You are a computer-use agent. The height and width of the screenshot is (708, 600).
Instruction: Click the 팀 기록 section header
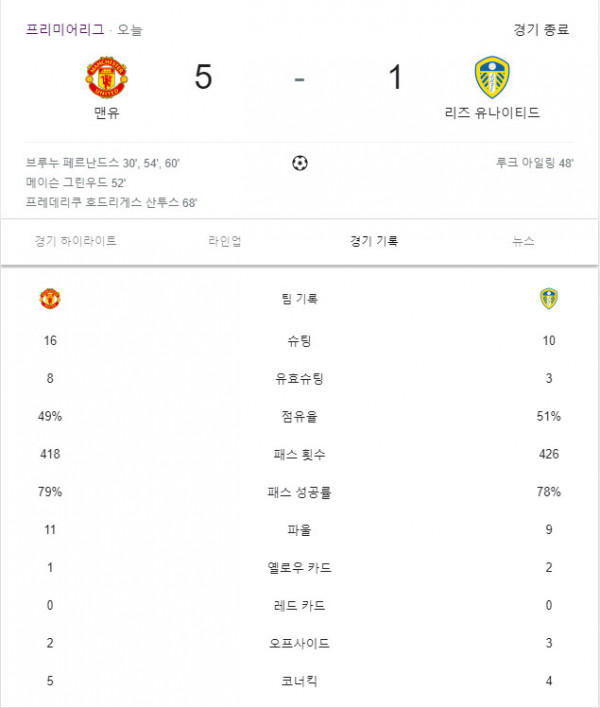[299, 298]
